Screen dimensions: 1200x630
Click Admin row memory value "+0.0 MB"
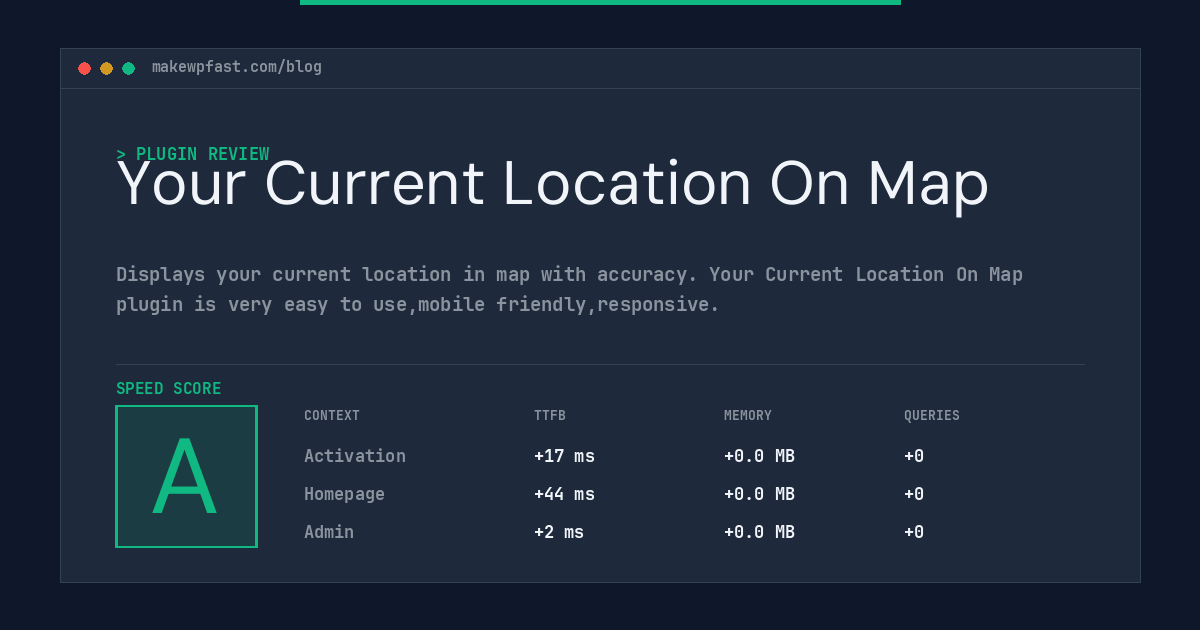tap(759, 532)
